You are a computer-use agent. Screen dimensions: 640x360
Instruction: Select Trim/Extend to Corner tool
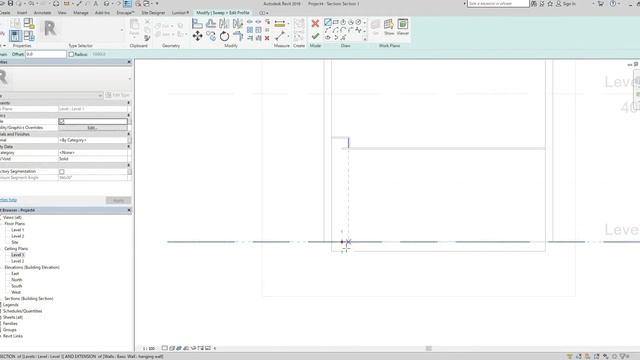click(238, 36)
